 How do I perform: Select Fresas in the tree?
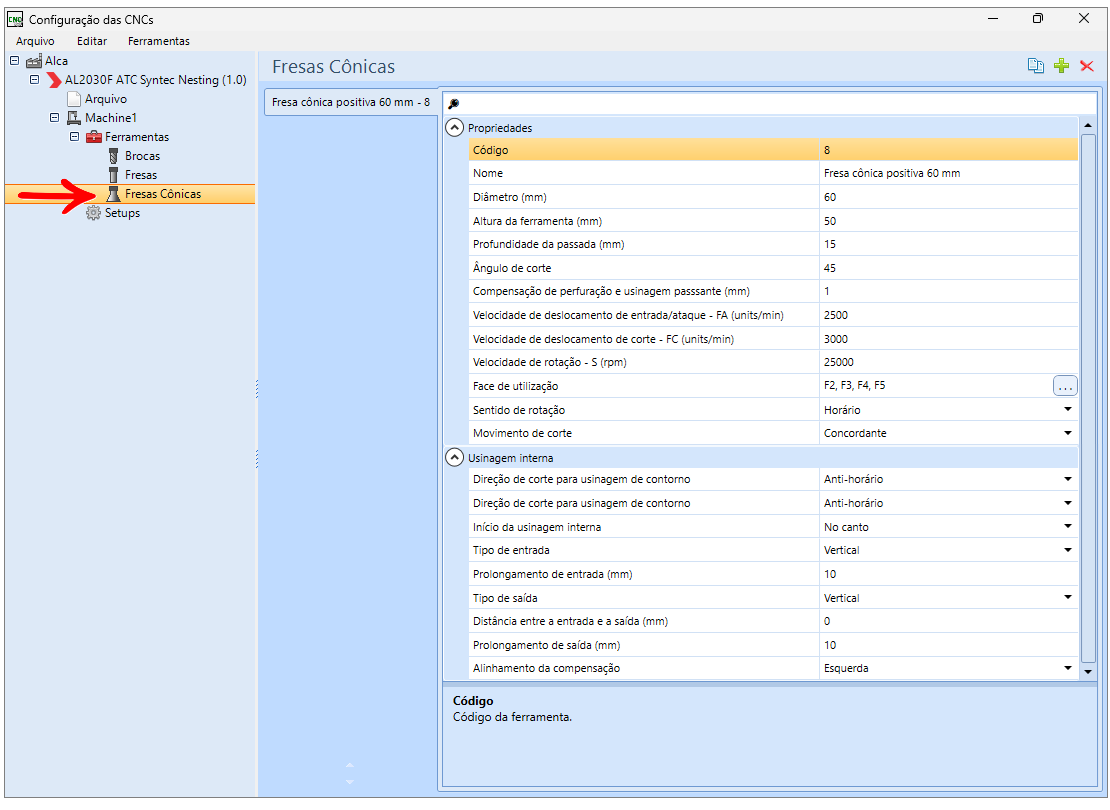[x=141, y=175]
